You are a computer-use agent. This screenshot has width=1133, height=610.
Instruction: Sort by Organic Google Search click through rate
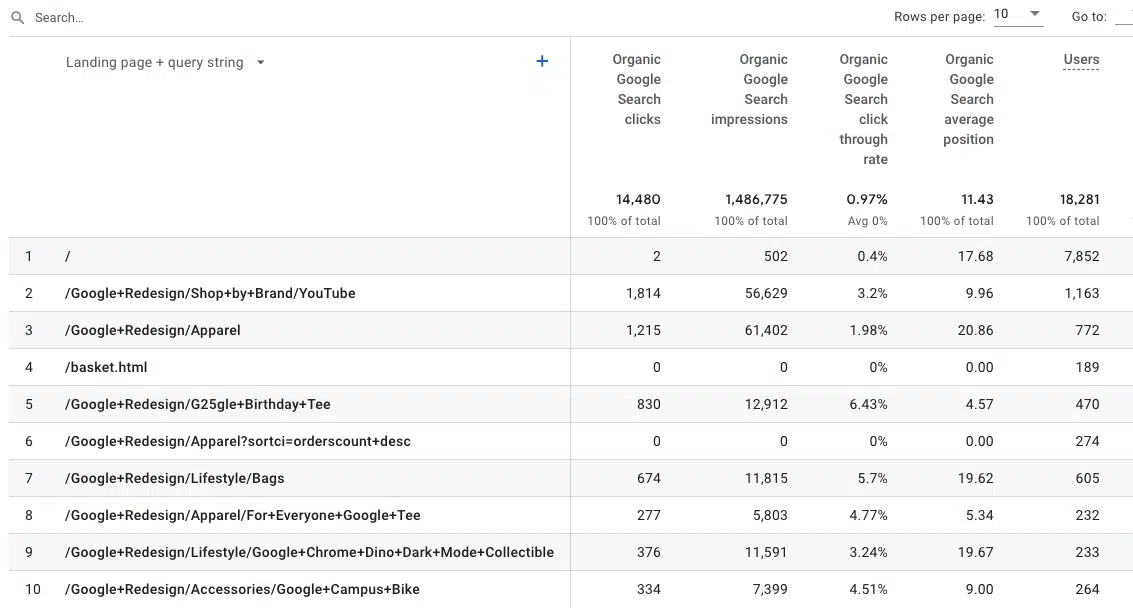tap(864, 109)
